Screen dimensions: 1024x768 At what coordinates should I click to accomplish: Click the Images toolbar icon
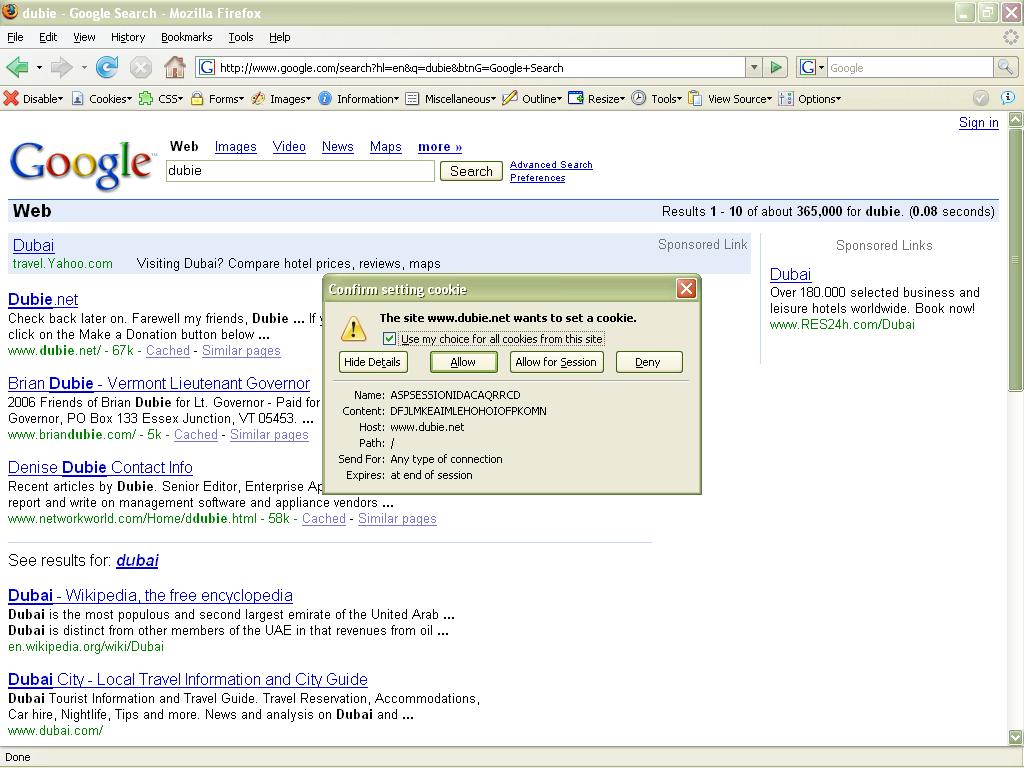pyautogui.click(x=259, y=99)
